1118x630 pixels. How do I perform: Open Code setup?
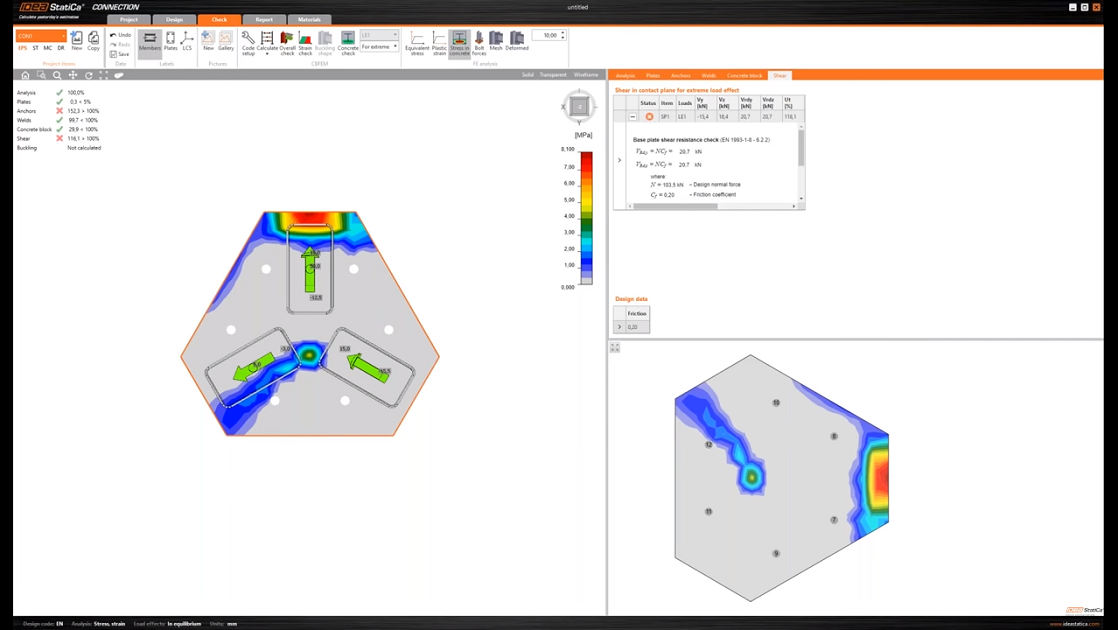tap(248, 43)
